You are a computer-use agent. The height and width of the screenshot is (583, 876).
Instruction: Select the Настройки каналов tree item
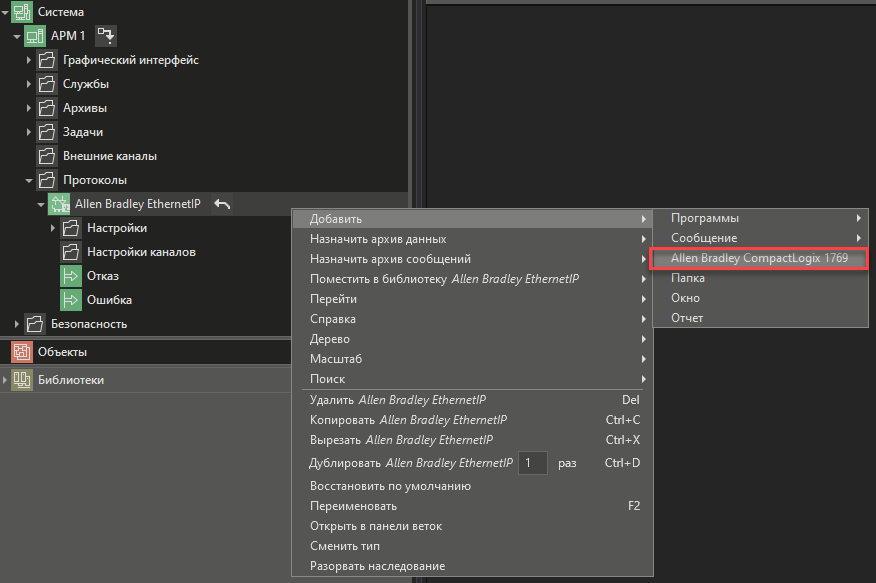tap(141, 252)
